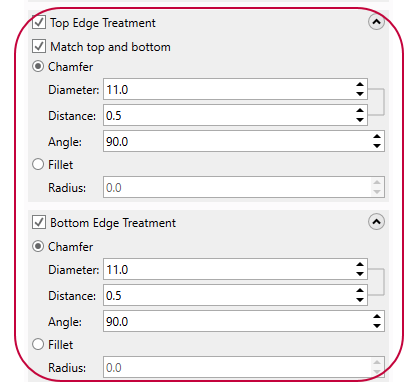Increase top chamfer Angle value
The image size is (416, 389).
(377, 137)
